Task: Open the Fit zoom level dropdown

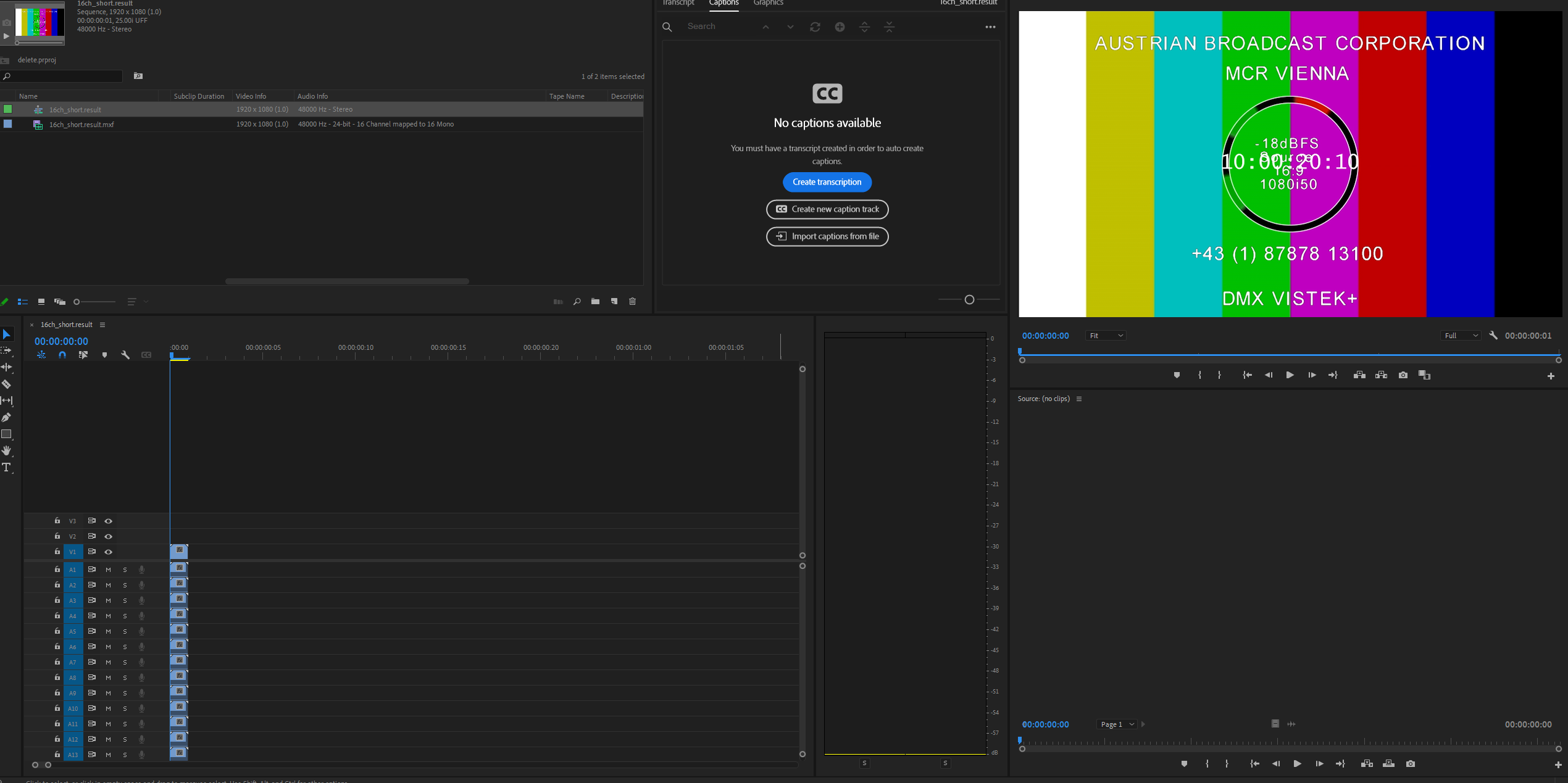Action: click(x=1106, y=336)
